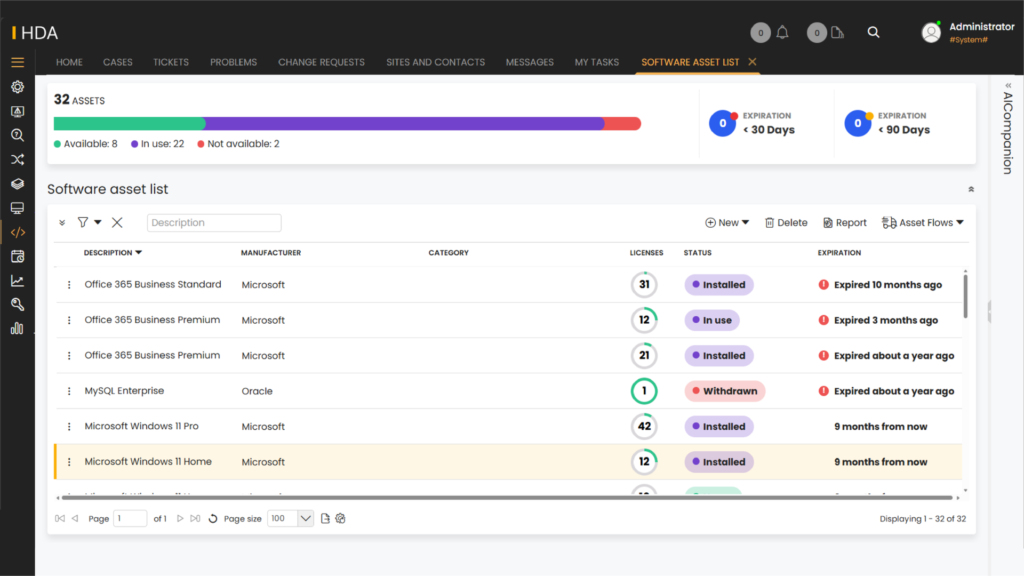Open row menu for Microsoft Windows 11 Pro
This screenshot has width=1024, height=576.
pyautogui.click(x=69, y=426)
